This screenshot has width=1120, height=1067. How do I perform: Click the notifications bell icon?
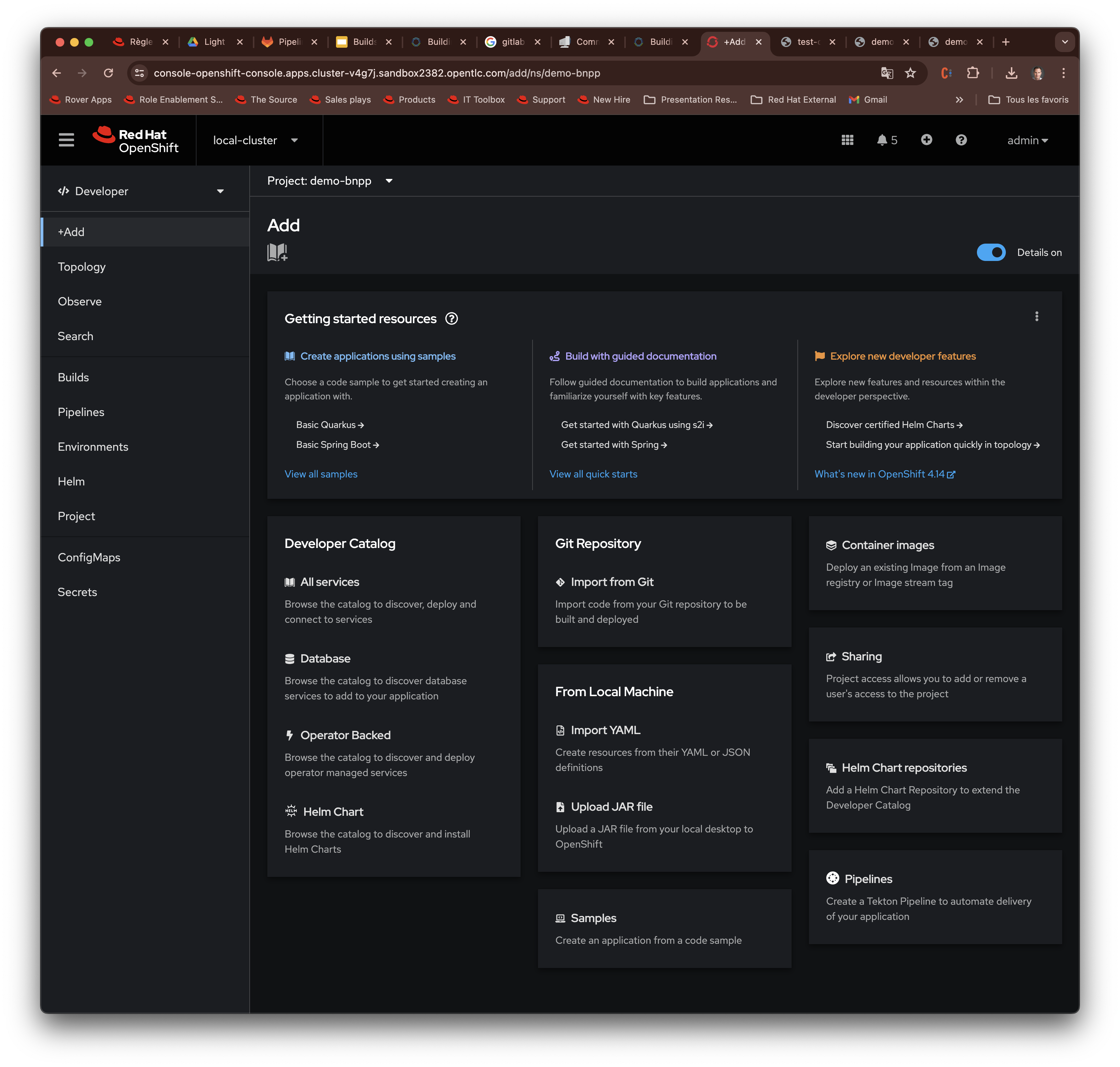882,140
